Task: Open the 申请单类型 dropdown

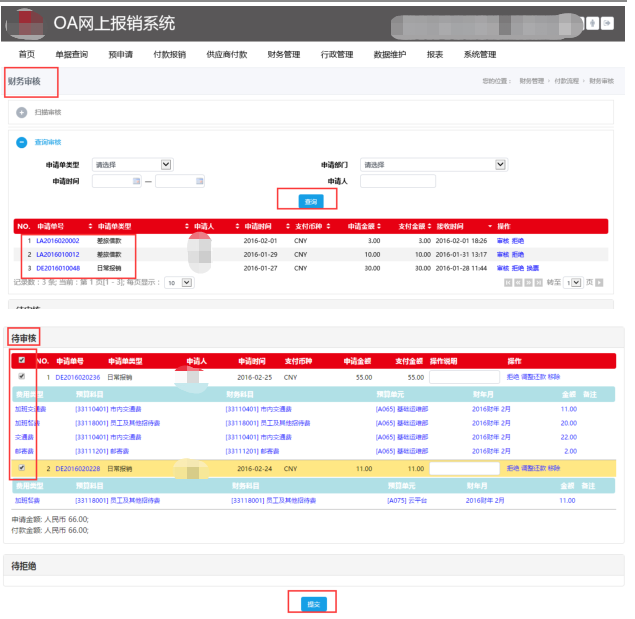Action: tap(166, 165)
